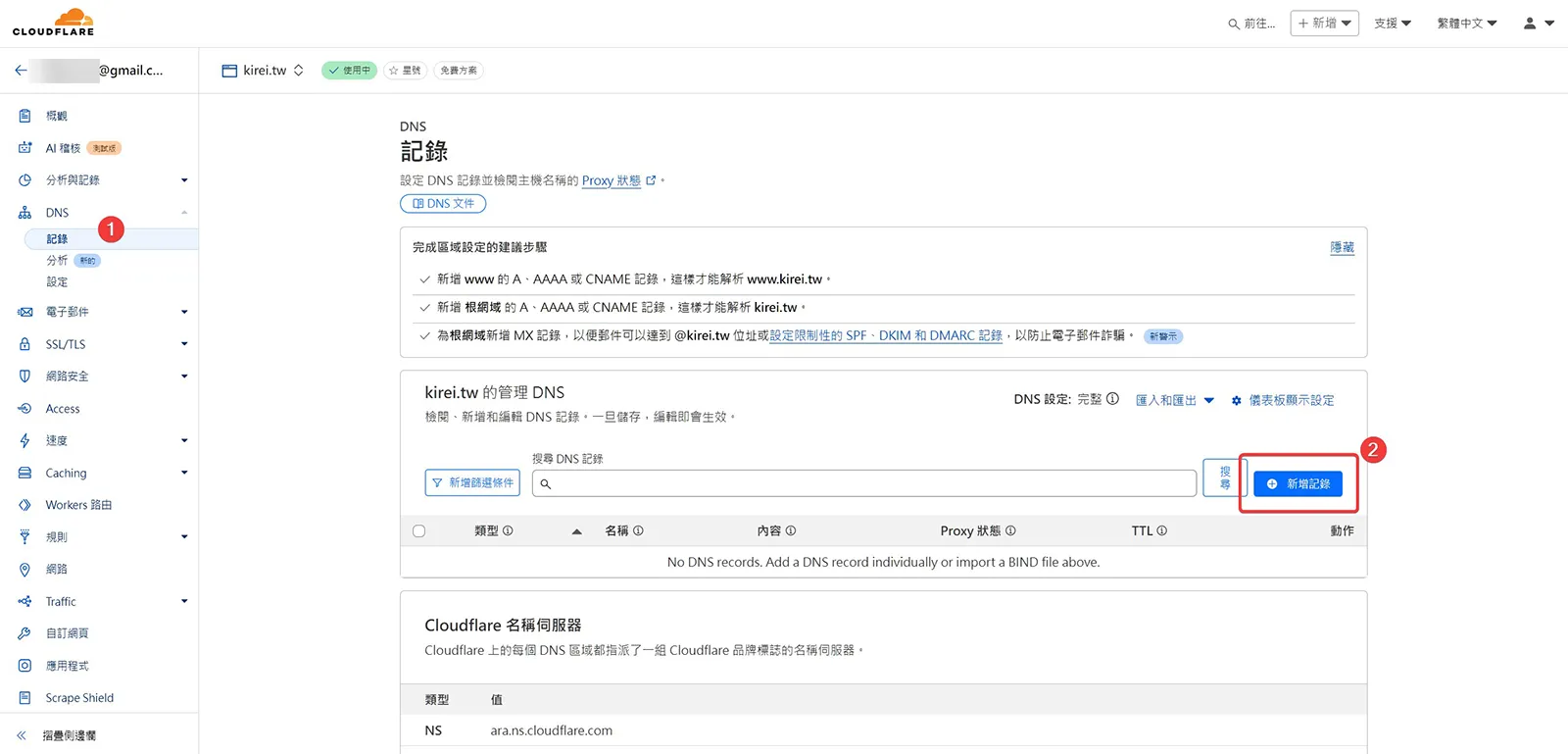This screenshot has width=1568, height=754.
Task: Sort by the 名稱 column header
Action: [616, 530]
